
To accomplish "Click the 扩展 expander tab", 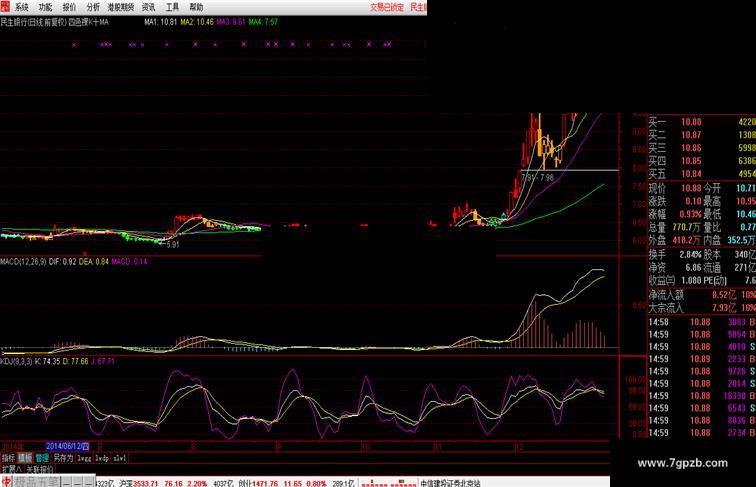I will pyautogui.click(x=12, y=469).
